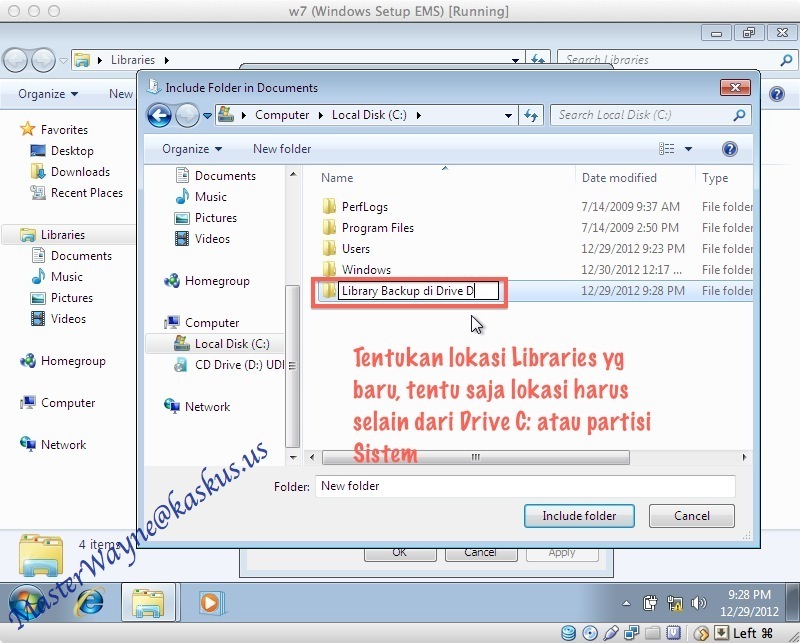Select the PerfLogs folder icon
This screenshot has height=643, width=800.
click(x=329, y=207)
